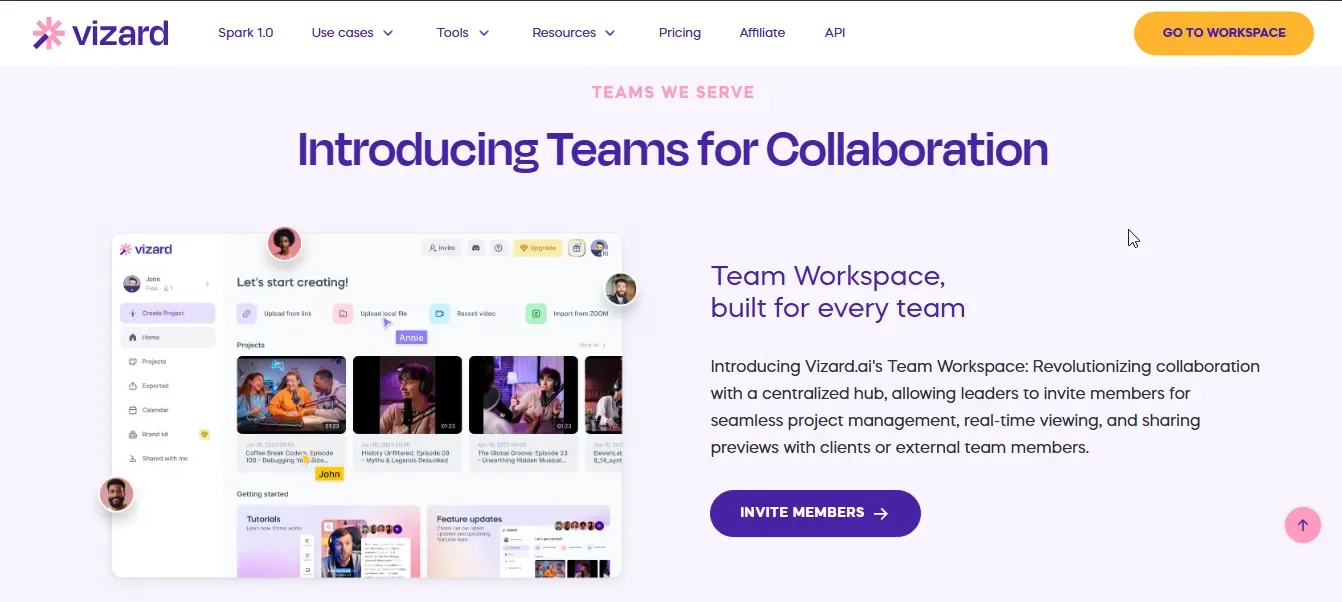Click the 'TEAMS WE SERVE' label
1342x602 pixels.
673,92
